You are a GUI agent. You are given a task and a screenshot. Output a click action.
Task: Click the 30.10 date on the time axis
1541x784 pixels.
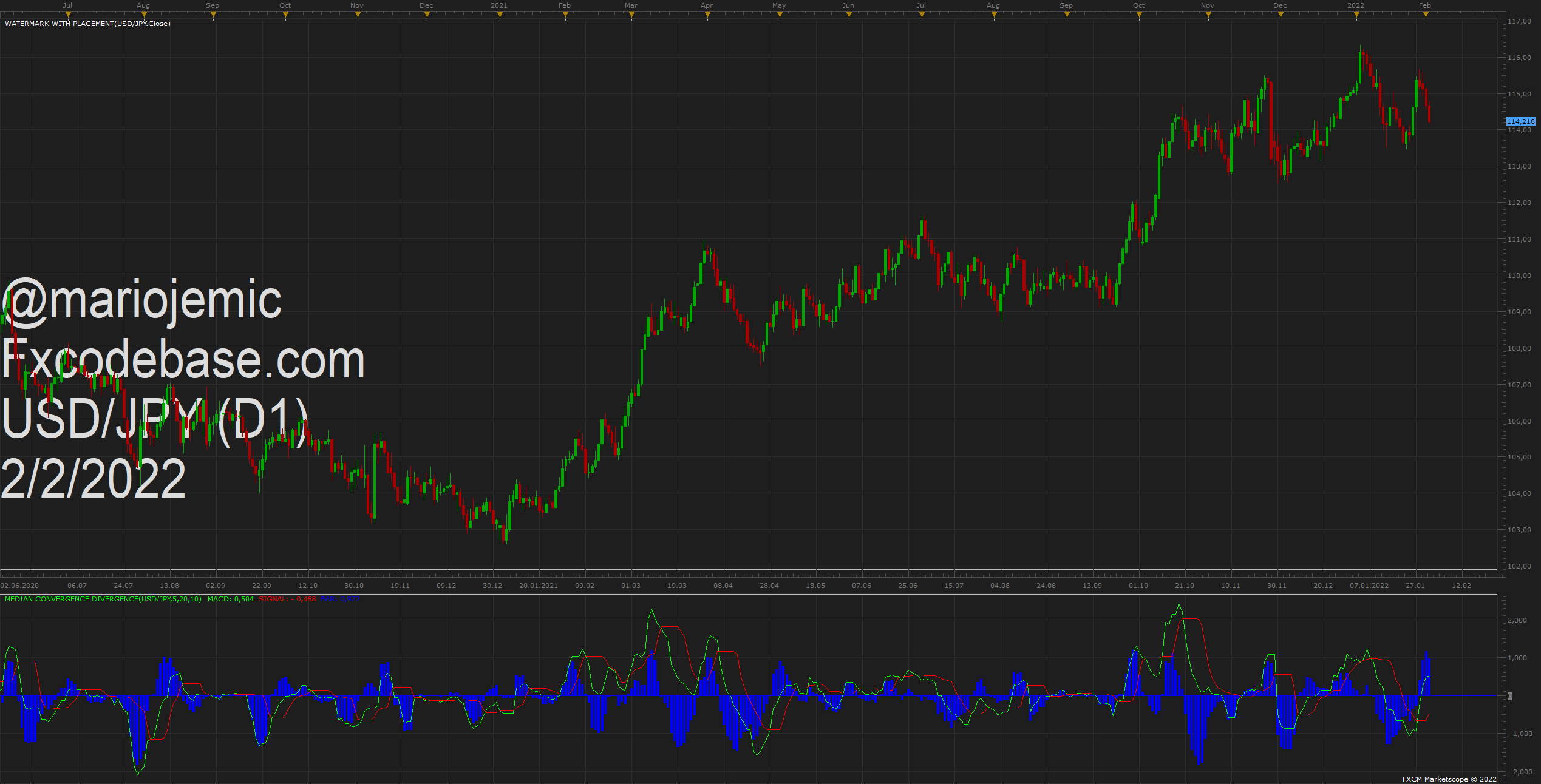pos(354,586)
